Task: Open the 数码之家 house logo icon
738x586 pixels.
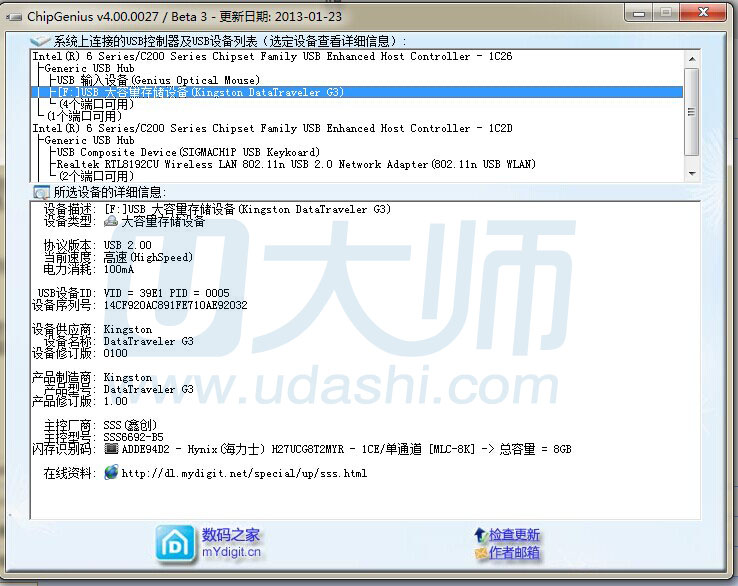Action: click(175, 545)
